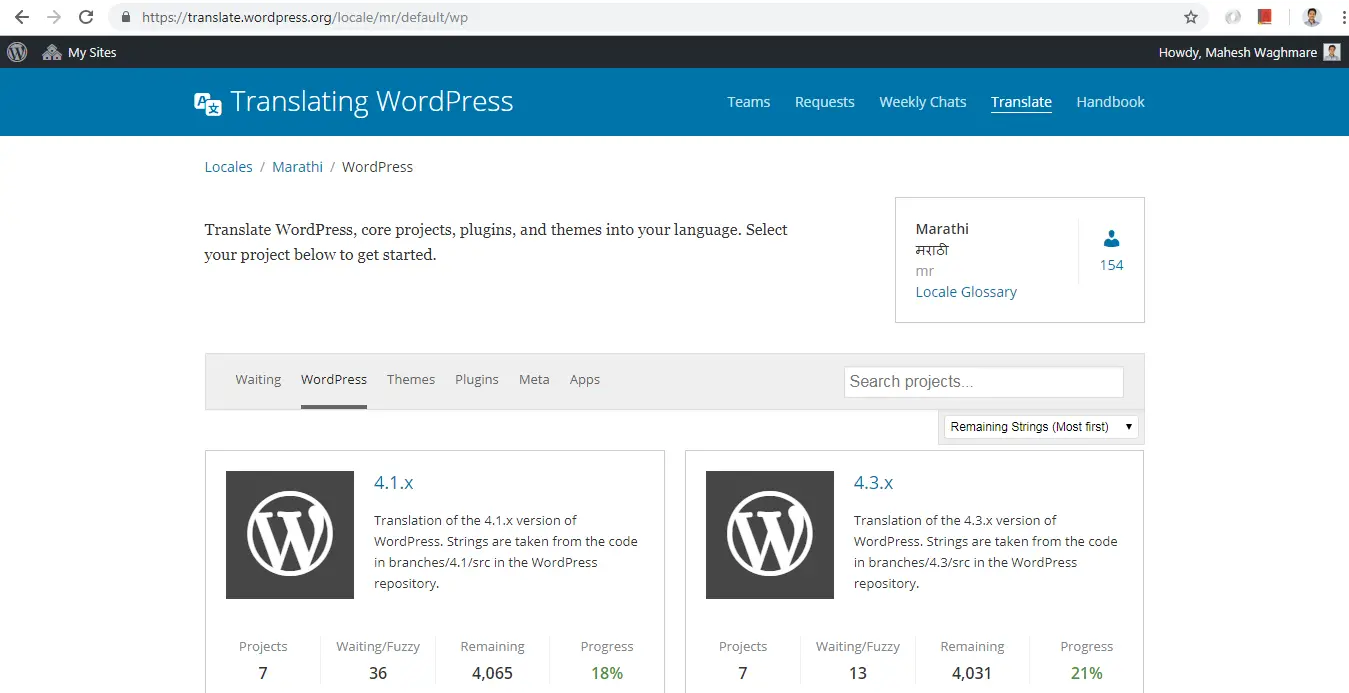Focus the Search projects field

click(x=984, y=382)
